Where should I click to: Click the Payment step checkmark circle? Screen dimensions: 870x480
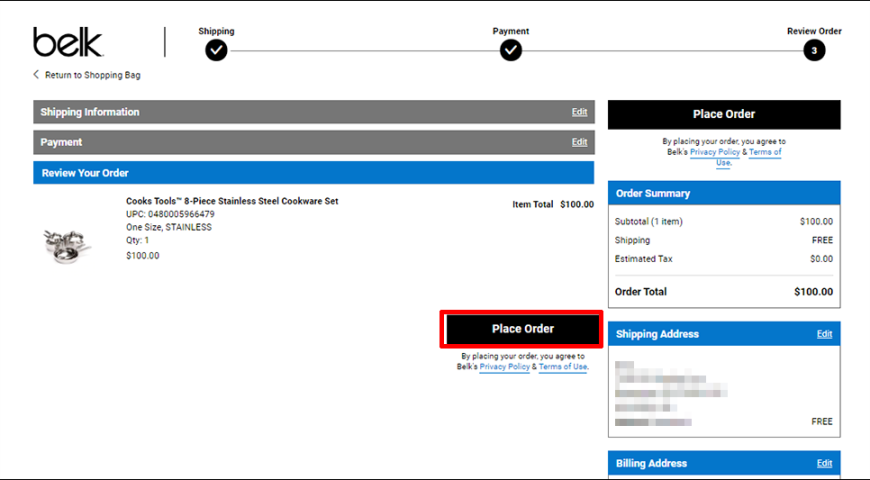pyautogui.click(x=510, y=50)
